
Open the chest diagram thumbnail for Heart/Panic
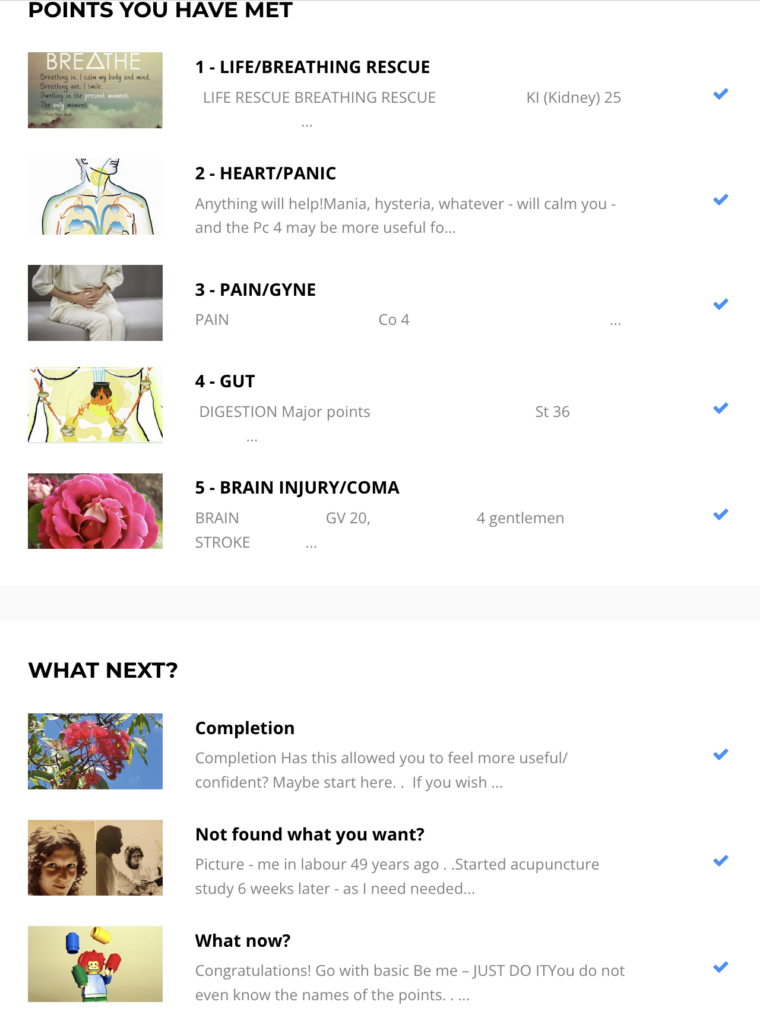tap(95, 196)
